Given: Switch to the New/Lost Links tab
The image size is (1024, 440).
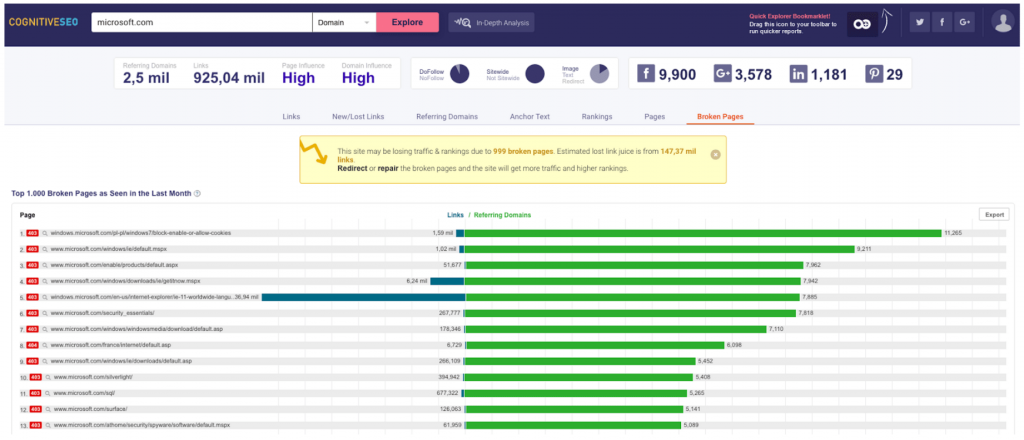Looking at the screenshot, I should click(358, 117).
